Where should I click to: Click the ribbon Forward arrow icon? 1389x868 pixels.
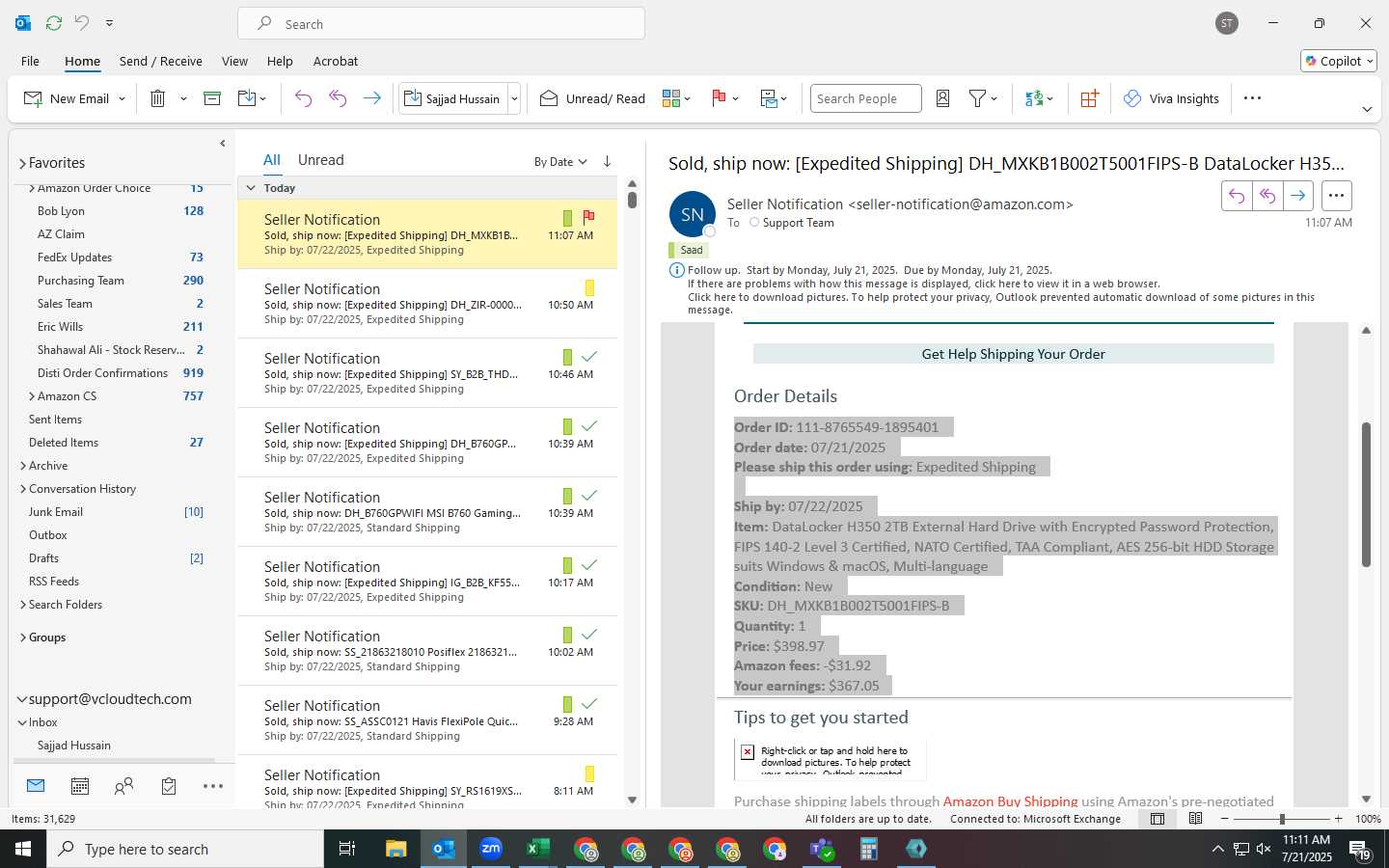tap(371, 98)
